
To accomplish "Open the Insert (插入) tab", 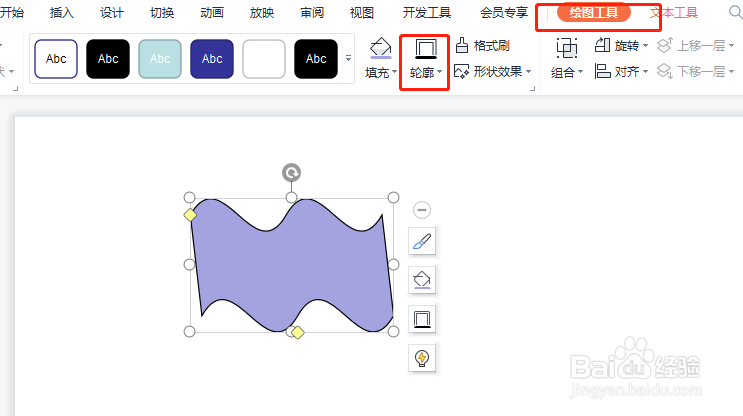I will 62,12.
